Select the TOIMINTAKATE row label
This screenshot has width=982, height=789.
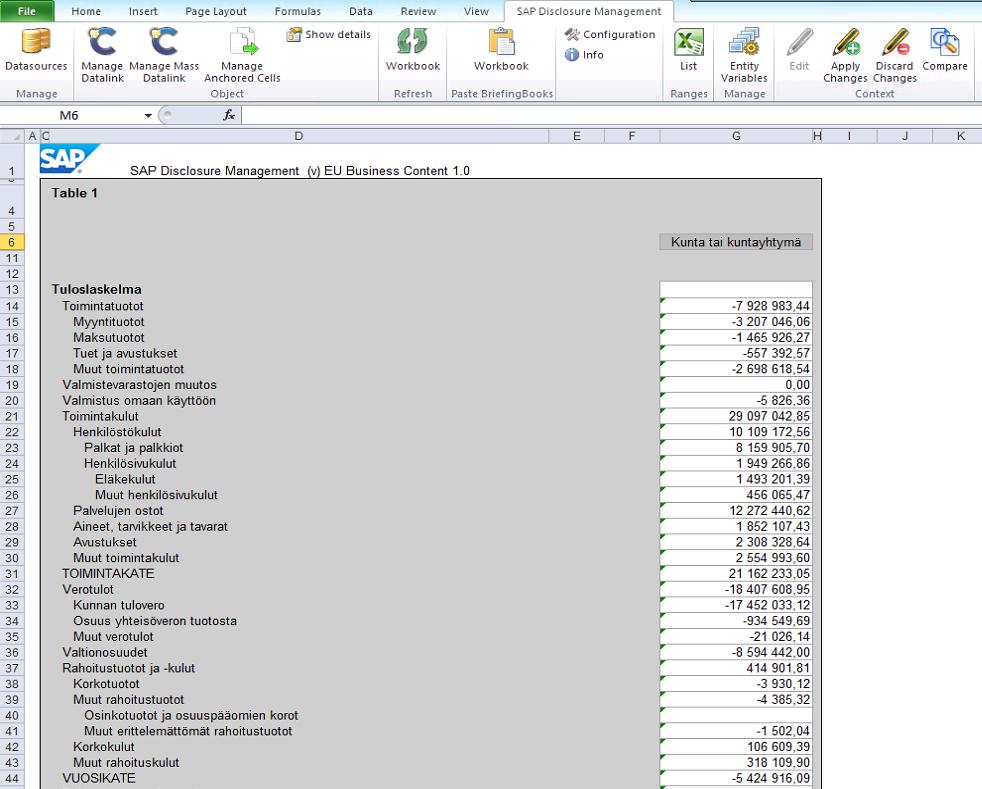108,574
